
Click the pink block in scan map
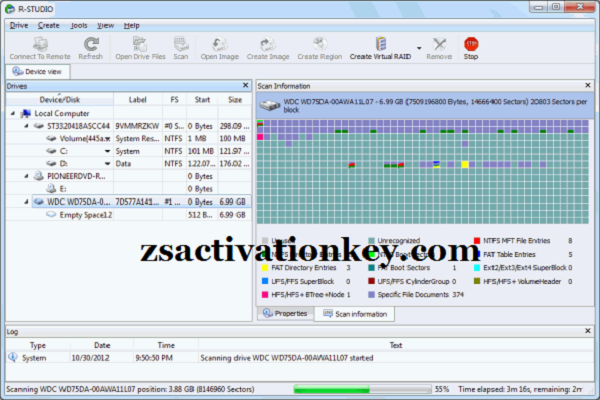point(260,137)
